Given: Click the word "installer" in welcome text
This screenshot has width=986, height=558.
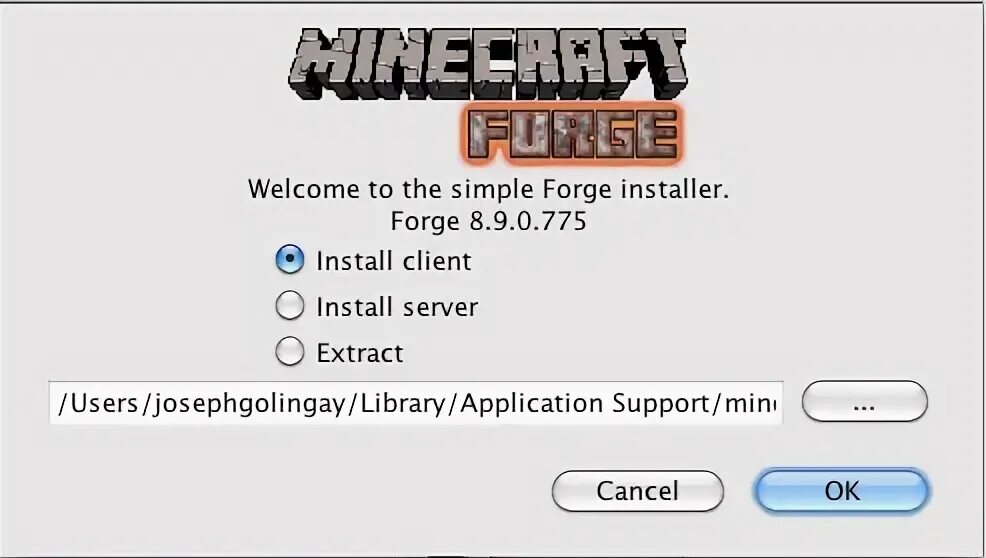Looking at the screenshot, I should [675, 189].
